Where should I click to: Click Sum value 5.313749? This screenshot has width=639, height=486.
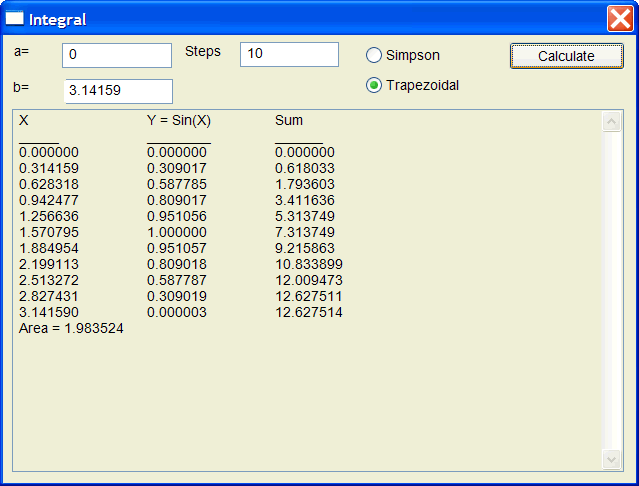[x=305, y=216]
